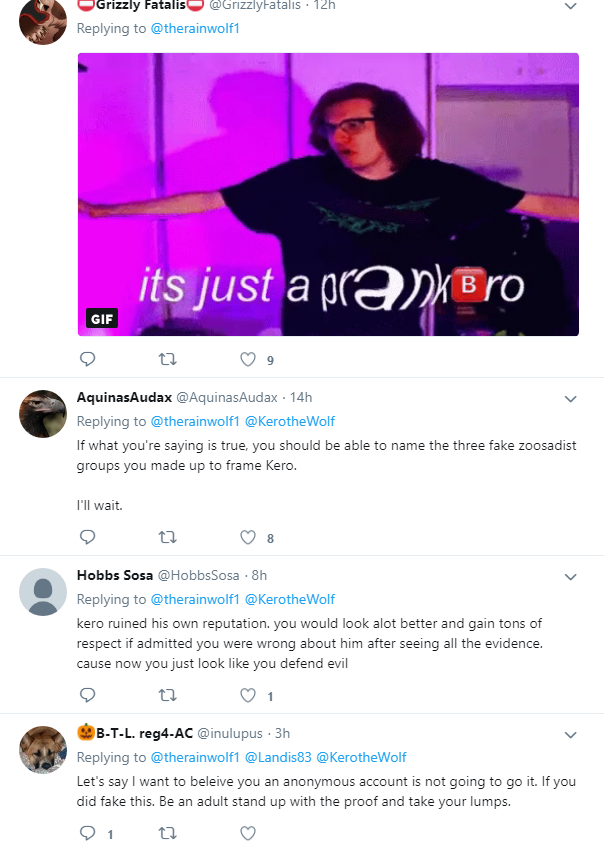This screenshot has height=849, width=604.
Task: Retweet the inulupus tweet about proof
Action: pyautogui.click(x=167, y=833)
